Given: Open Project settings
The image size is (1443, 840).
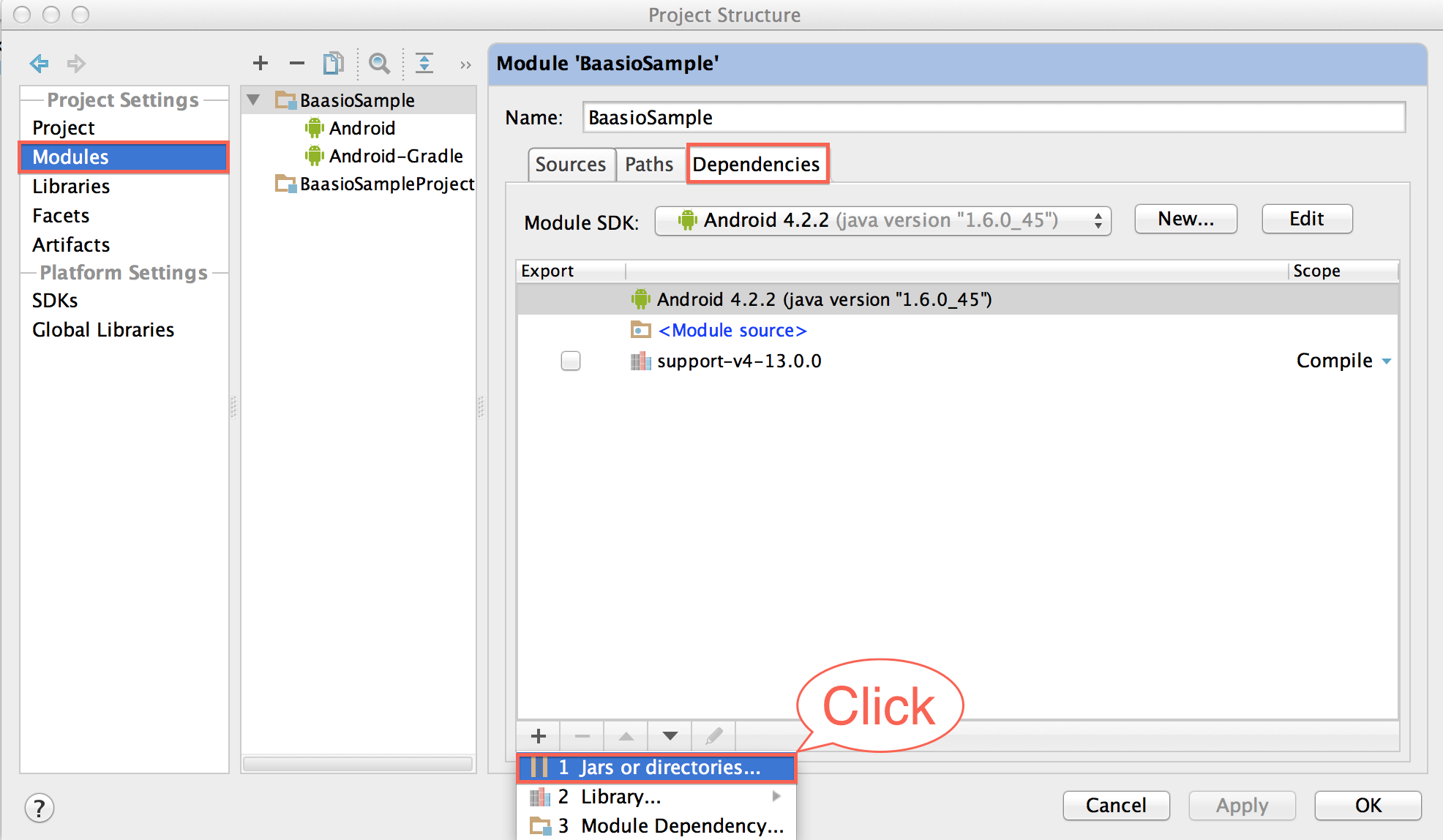Looking at the screenshot, I should pos(64,128).
